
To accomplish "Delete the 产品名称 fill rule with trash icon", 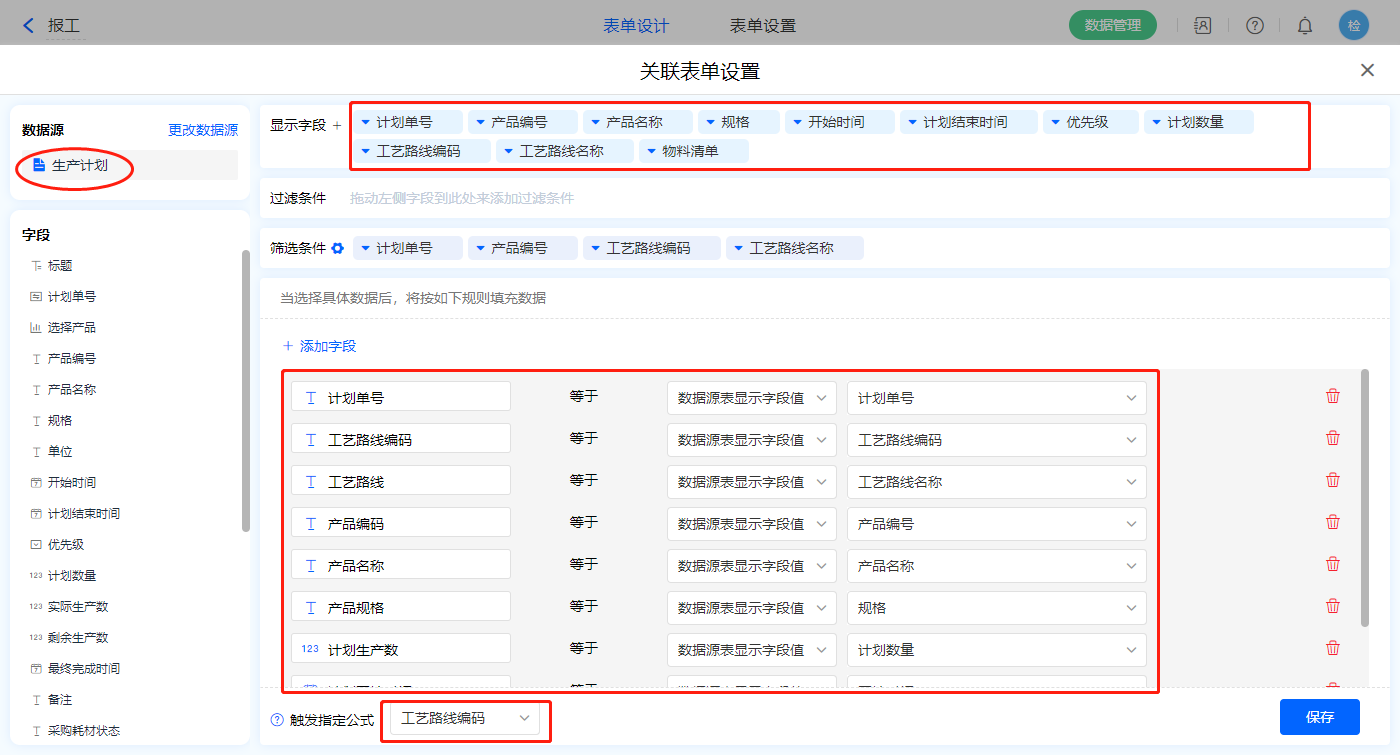I will coord(1332,565).
